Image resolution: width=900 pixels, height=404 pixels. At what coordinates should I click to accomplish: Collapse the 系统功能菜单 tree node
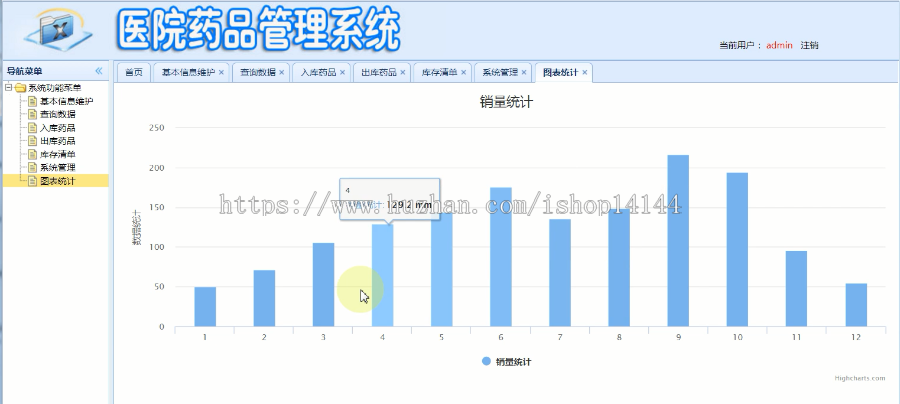click(x=8, y=88)
